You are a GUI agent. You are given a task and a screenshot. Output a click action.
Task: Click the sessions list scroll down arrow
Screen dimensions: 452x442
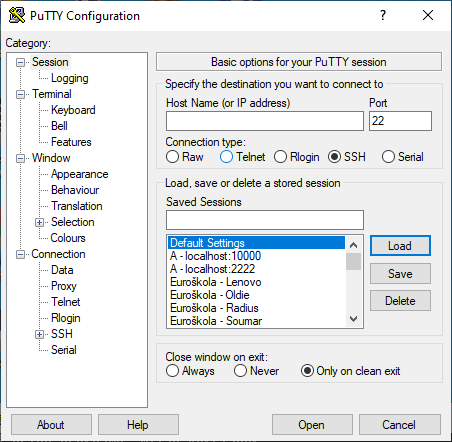tap(353, 319)
